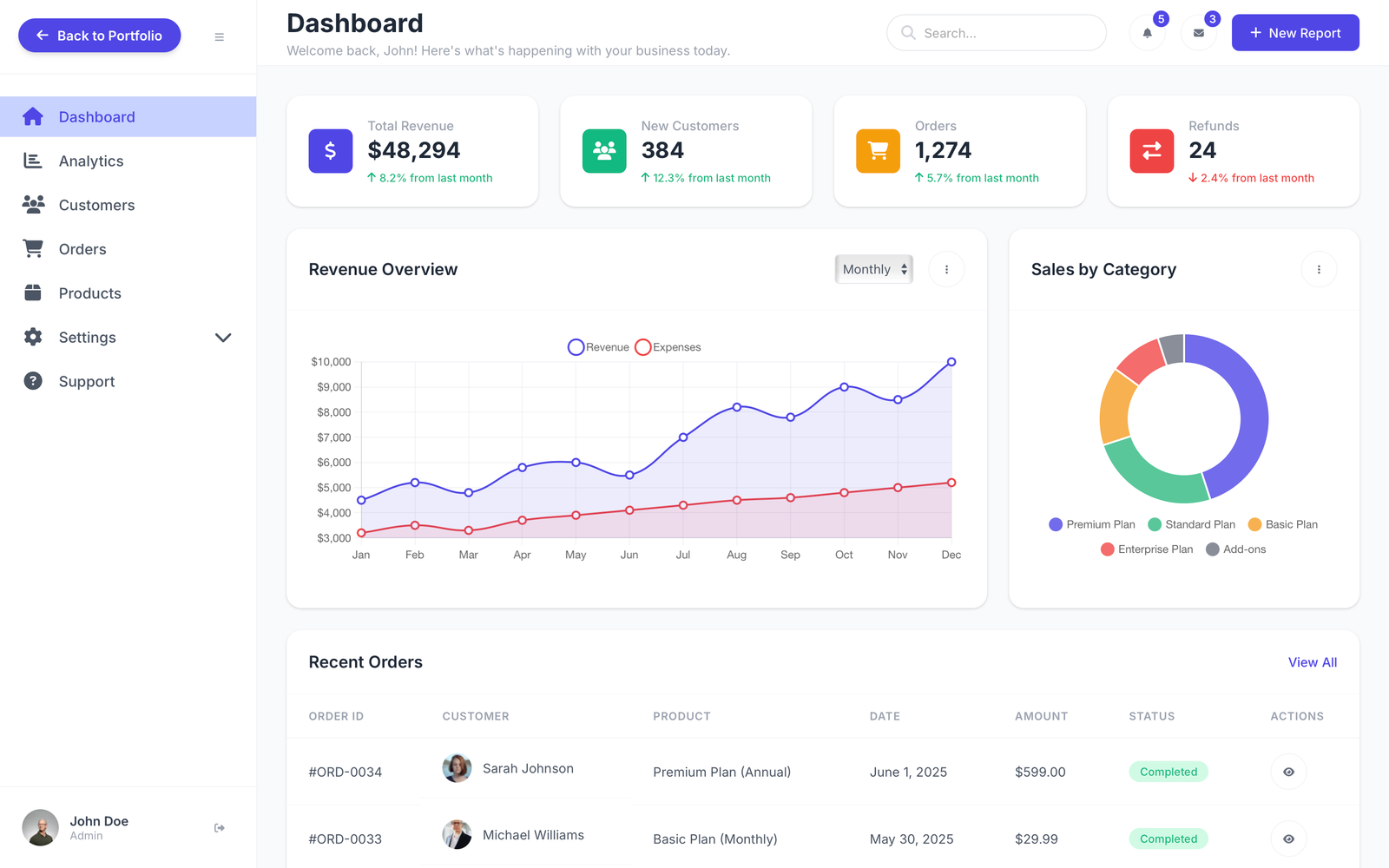
Task: Click inside the Search field
Action: [996, 32]
